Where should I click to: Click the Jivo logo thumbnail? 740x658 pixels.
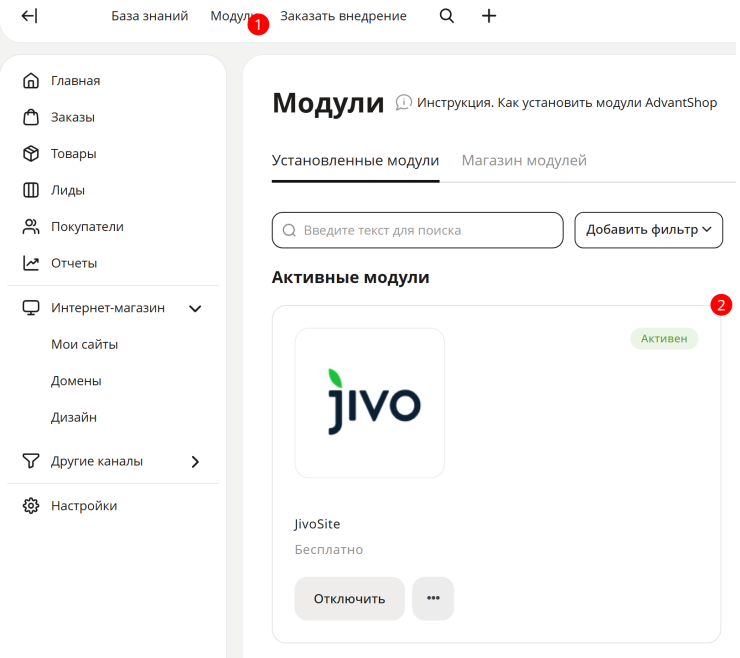(370, 403)
